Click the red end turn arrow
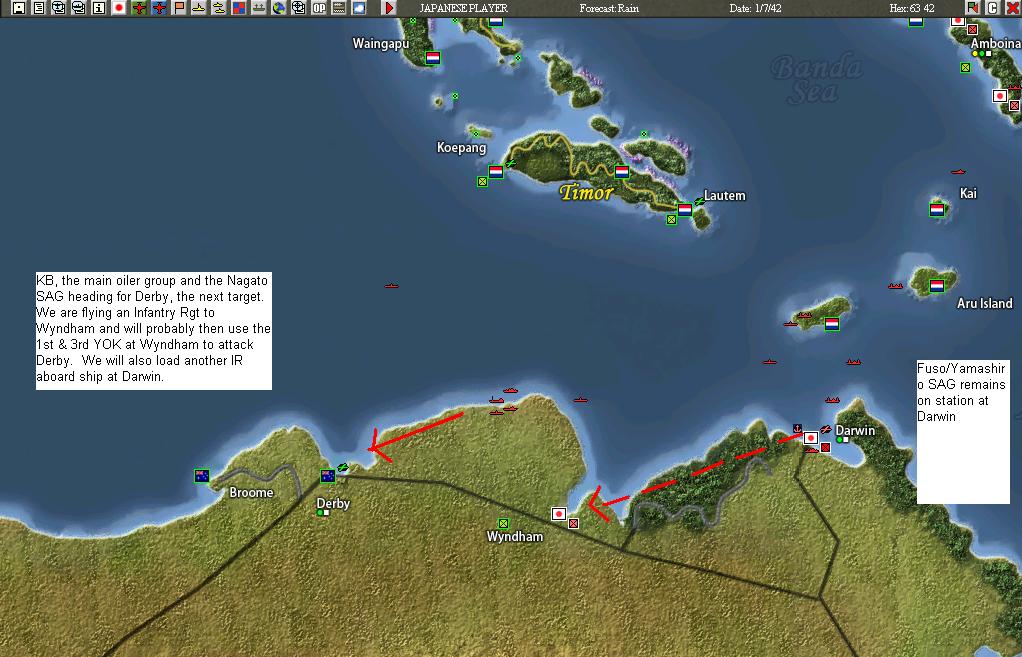The width and height of the screenshot is (1022, 657). (389, 8)
